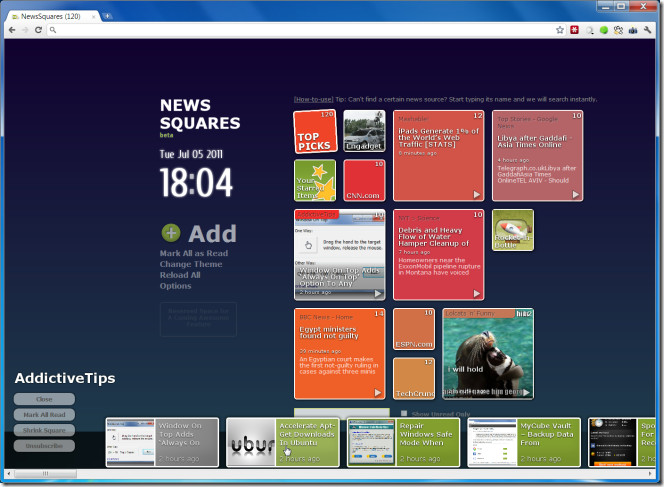Open Debris and Heavy Flow headline
The height and width of the screenshot is (487, 664).
pyautogui.click(x=434, y=237)
